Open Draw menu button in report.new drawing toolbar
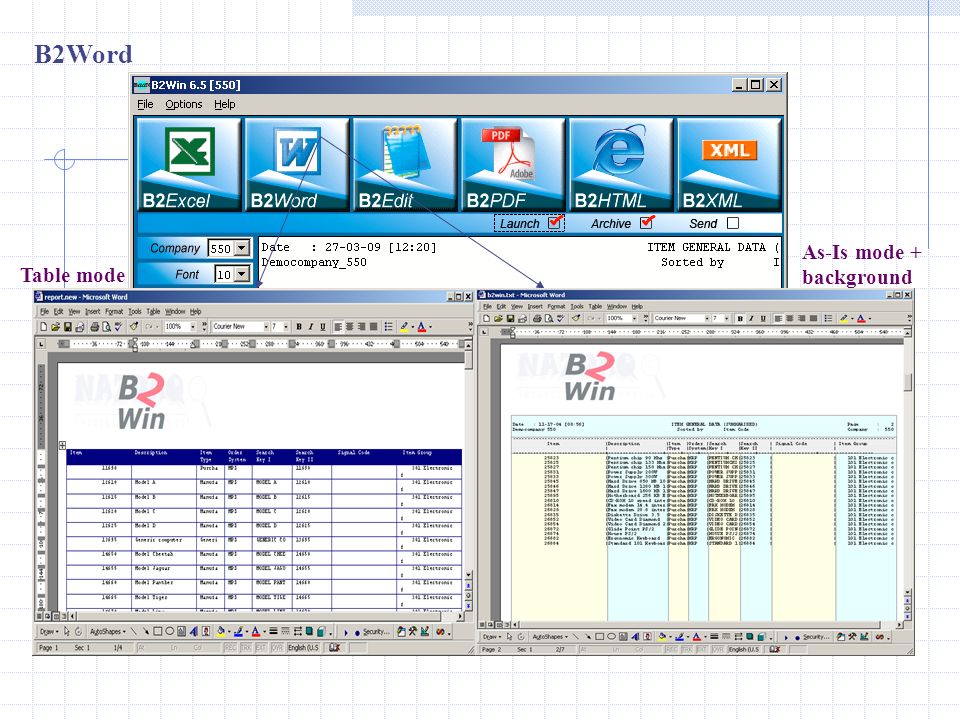Viewport: 960px width, 720px height. 49,631
